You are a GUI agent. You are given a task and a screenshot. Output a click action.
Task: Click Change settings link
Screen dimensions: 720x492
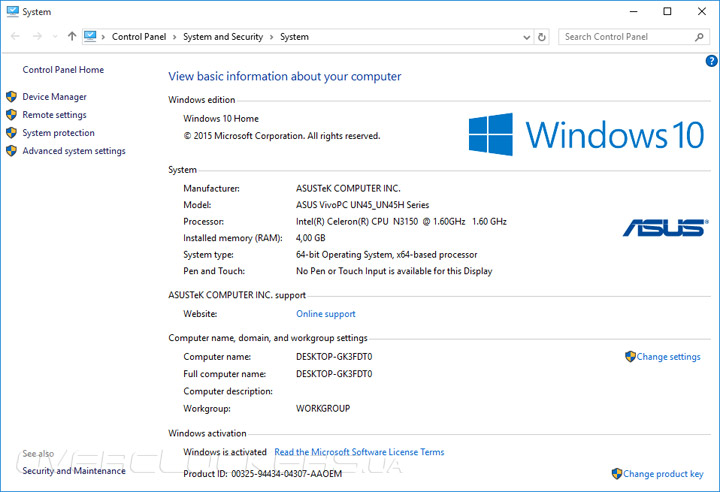[x=669, y=357]
